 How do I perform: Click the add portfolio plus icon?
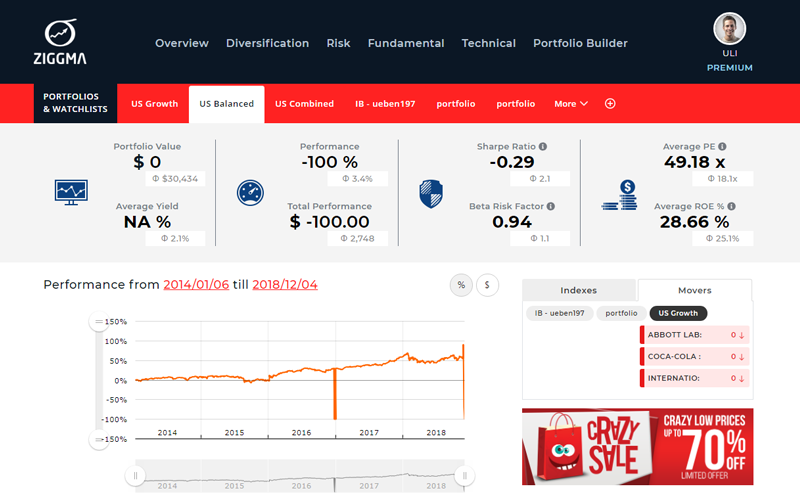[610, 104]
